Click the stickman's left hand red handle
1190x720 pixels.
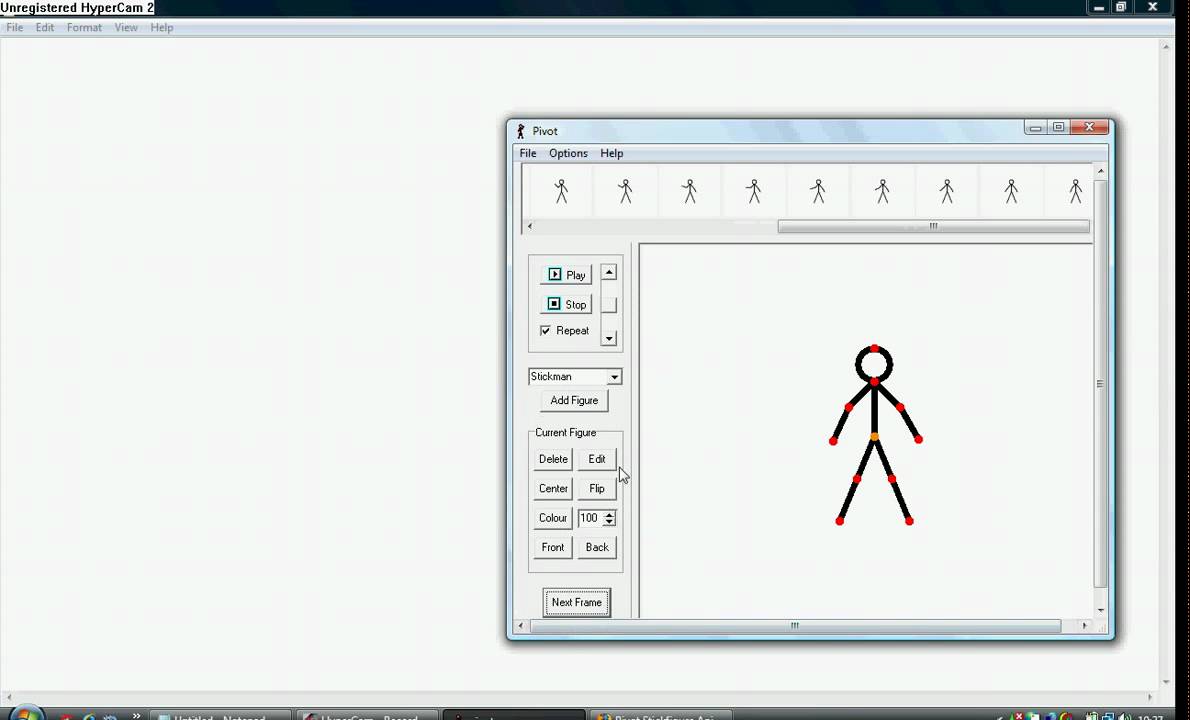833,441
